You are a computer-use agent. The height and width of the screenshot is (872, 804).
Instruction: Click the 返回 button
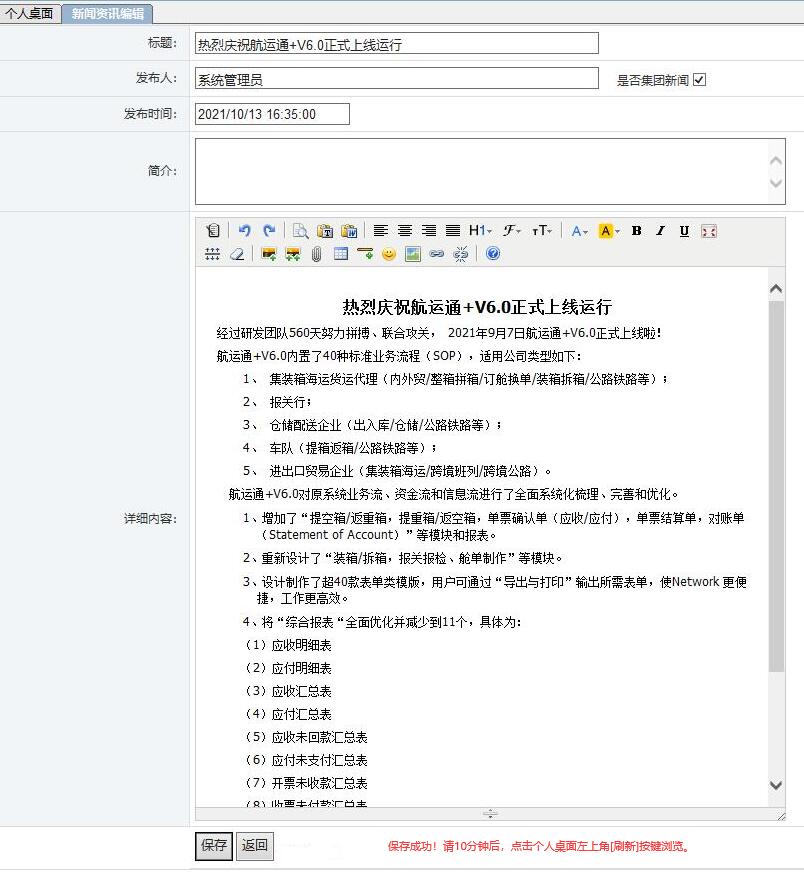tap(254, 845)
